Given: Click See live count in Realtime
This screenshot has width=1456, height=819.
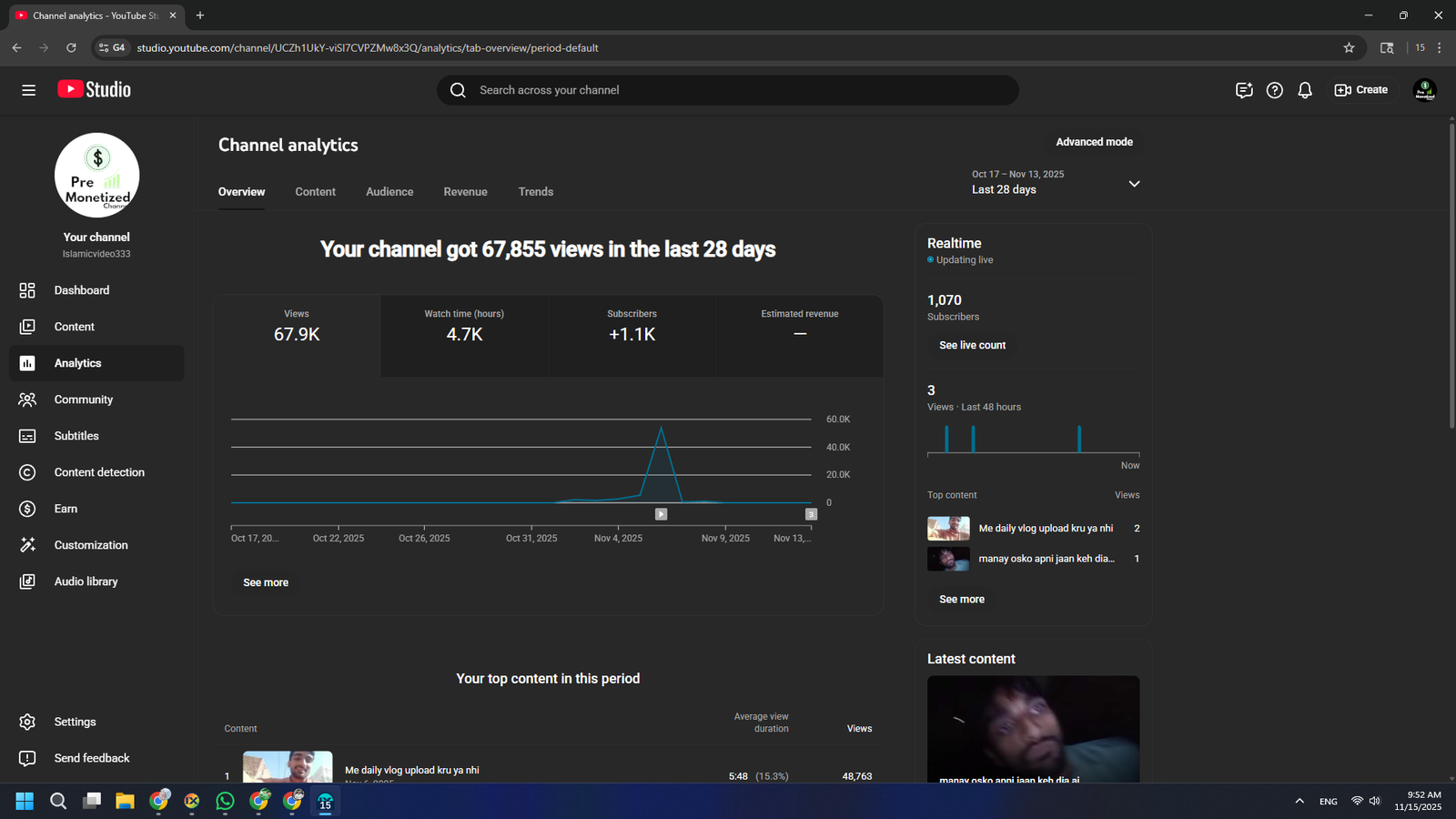Looking at the screenshot, I should pyautogui.click(x=972, y=346).
